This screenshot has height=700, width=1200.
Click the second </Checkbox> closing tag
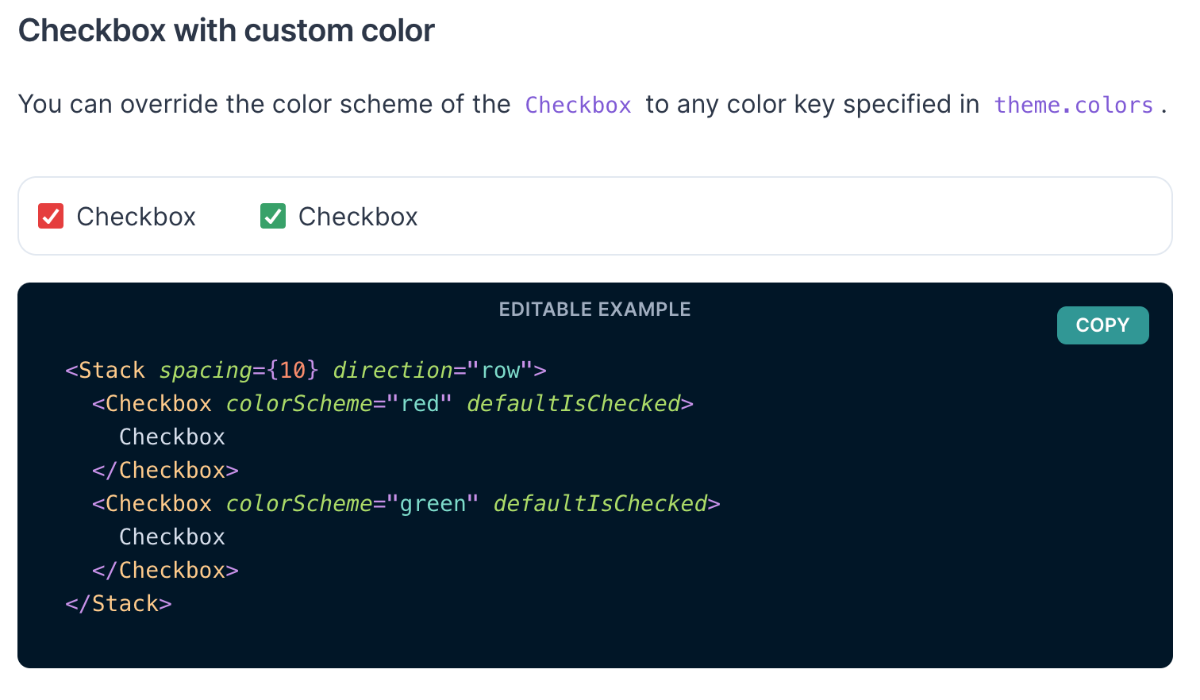(x=165, y=570)
